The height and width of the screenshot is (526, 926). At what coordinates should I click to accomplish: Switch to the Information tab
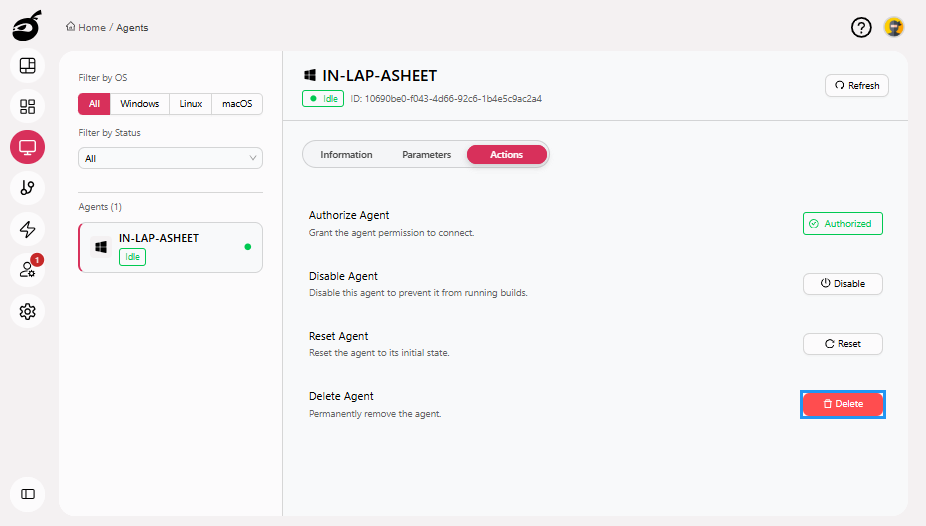(x=346, y=155)
